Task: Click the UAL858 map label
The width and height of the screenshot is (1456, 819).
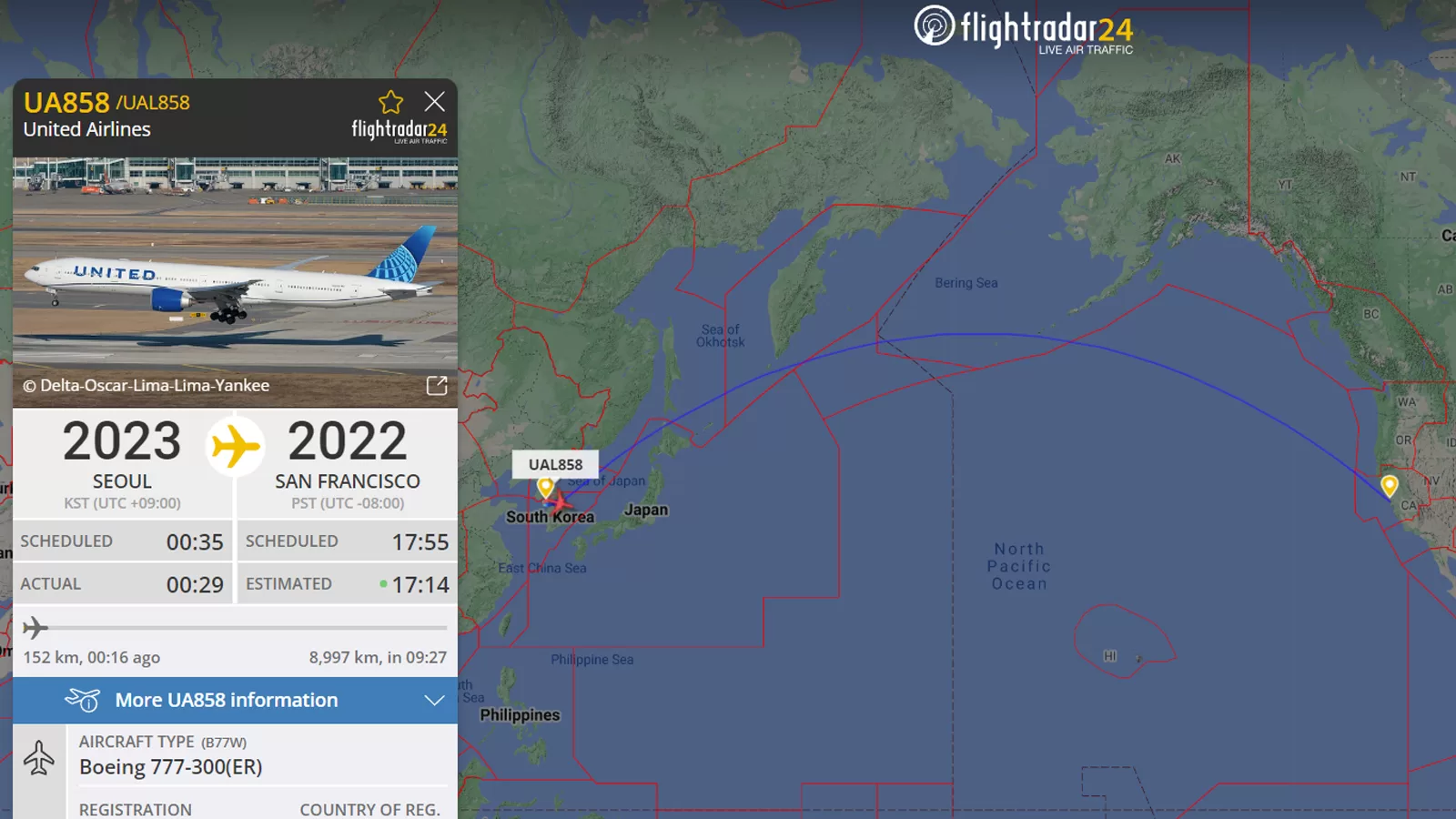Action: tap(555, 464)
